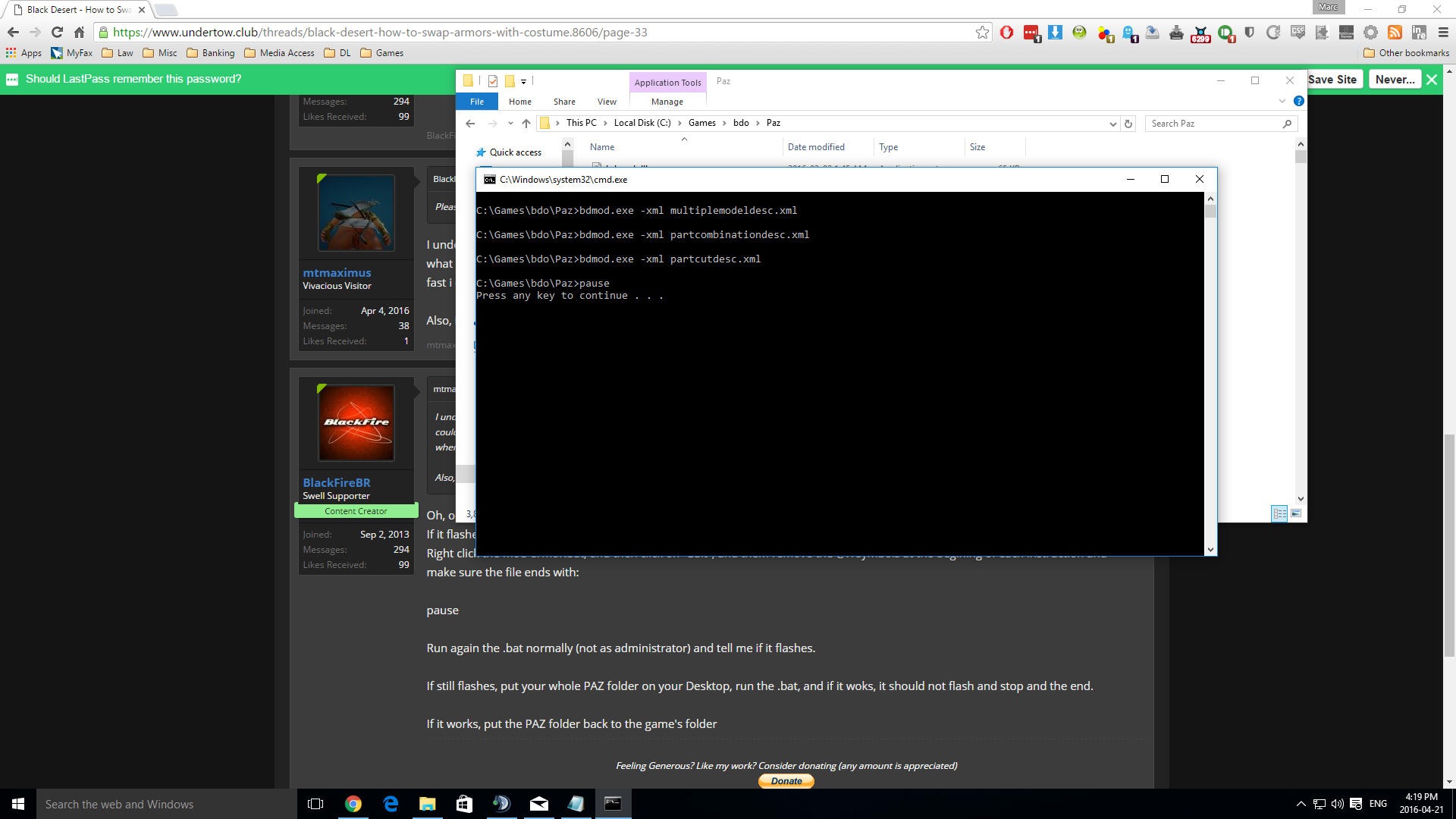Open the Manage ribbon tab
The height and width of the screenshot is (819, 1456).
pos(667,102)
